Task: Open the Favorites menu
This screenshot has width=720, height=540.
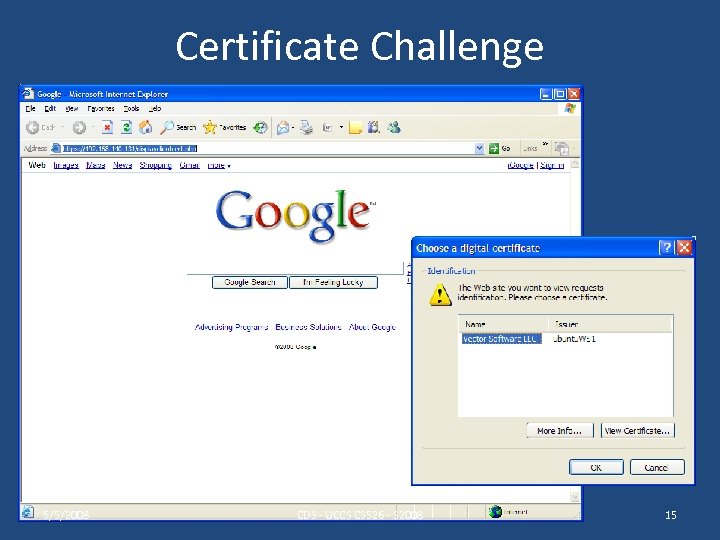Action: (x=101, y=108)
